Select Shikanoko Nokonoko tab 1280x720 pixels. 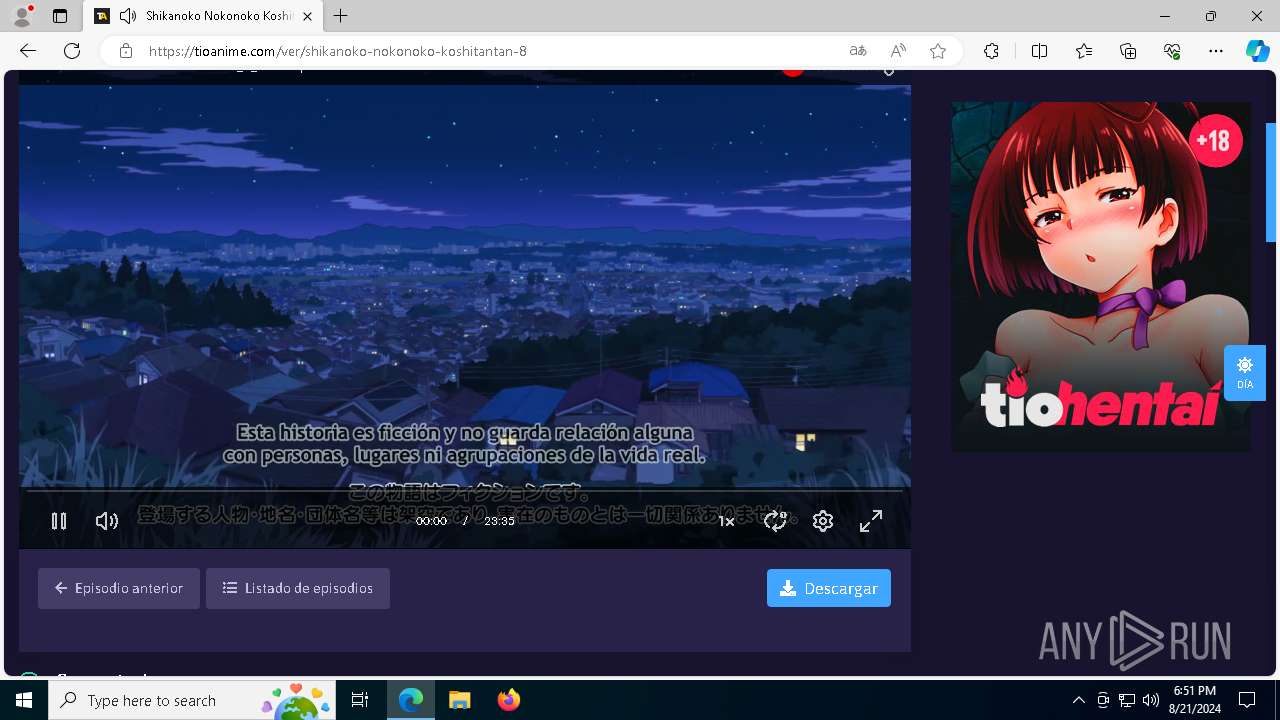tap(204, 16)
